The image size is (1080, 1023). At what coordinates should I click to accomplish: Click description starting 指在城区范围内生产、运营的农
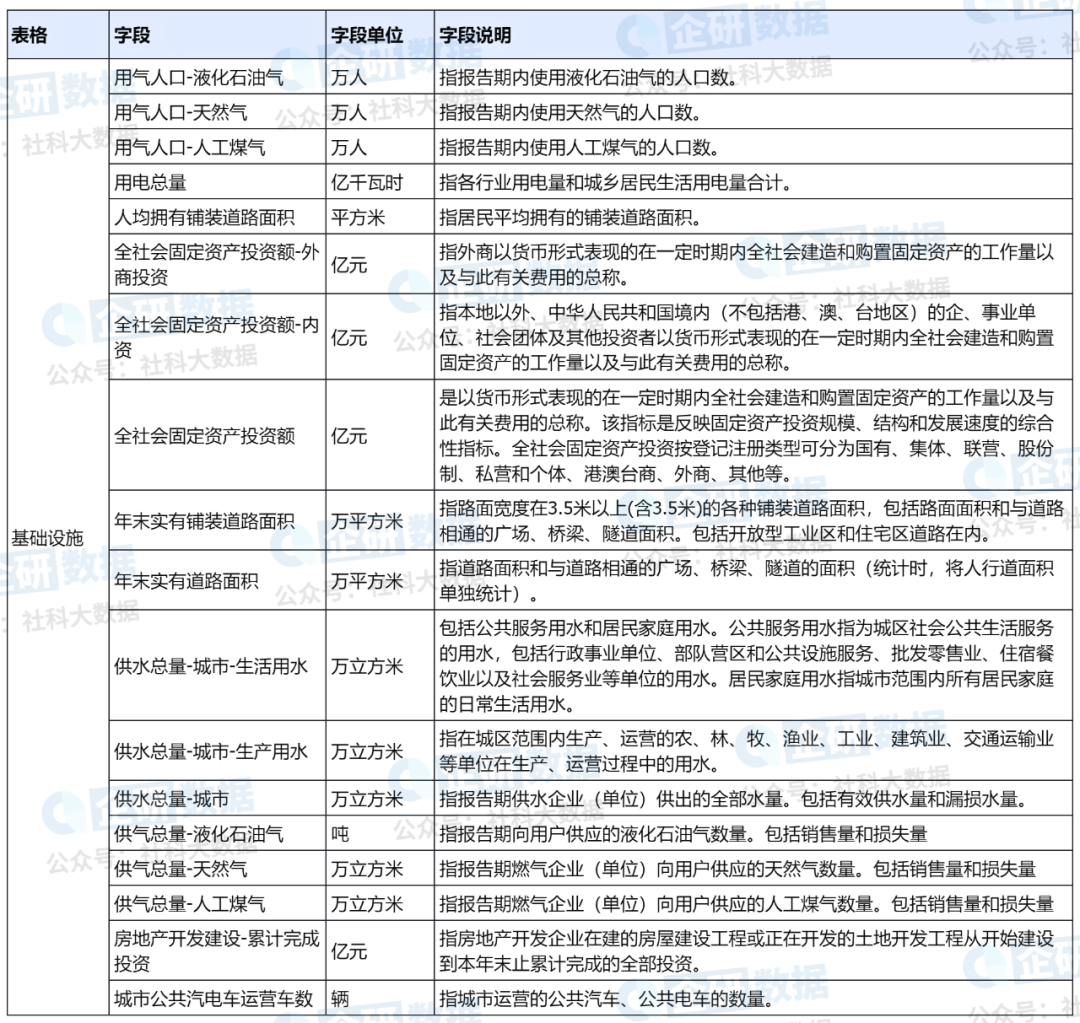tap(754, 751)
